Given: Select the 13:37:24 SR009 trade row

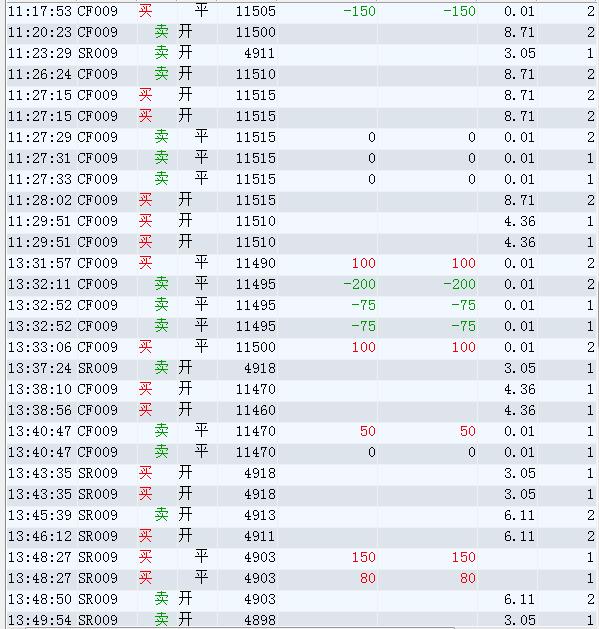Looking at the screenshot, I should tap(301, 368).
